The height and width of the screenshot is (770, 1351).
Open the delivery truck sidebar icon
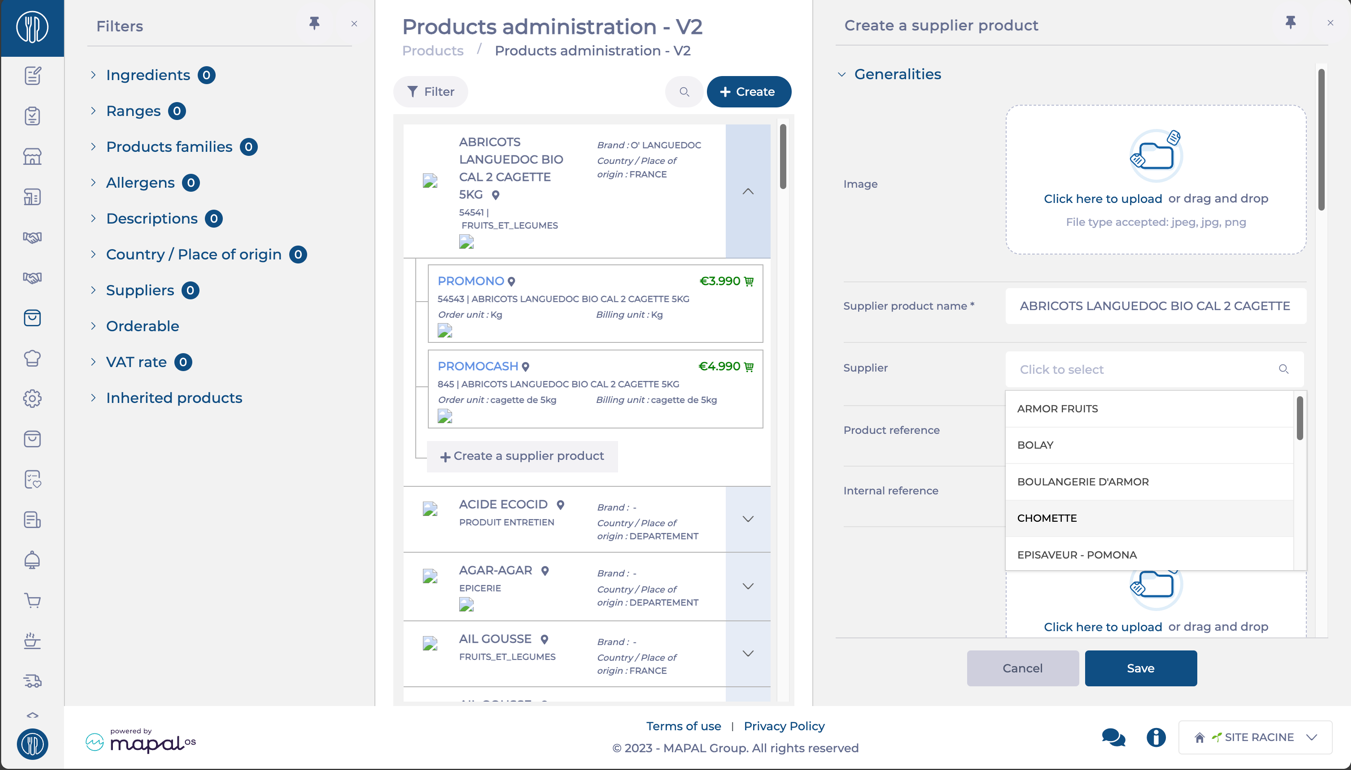click(32, 681)
